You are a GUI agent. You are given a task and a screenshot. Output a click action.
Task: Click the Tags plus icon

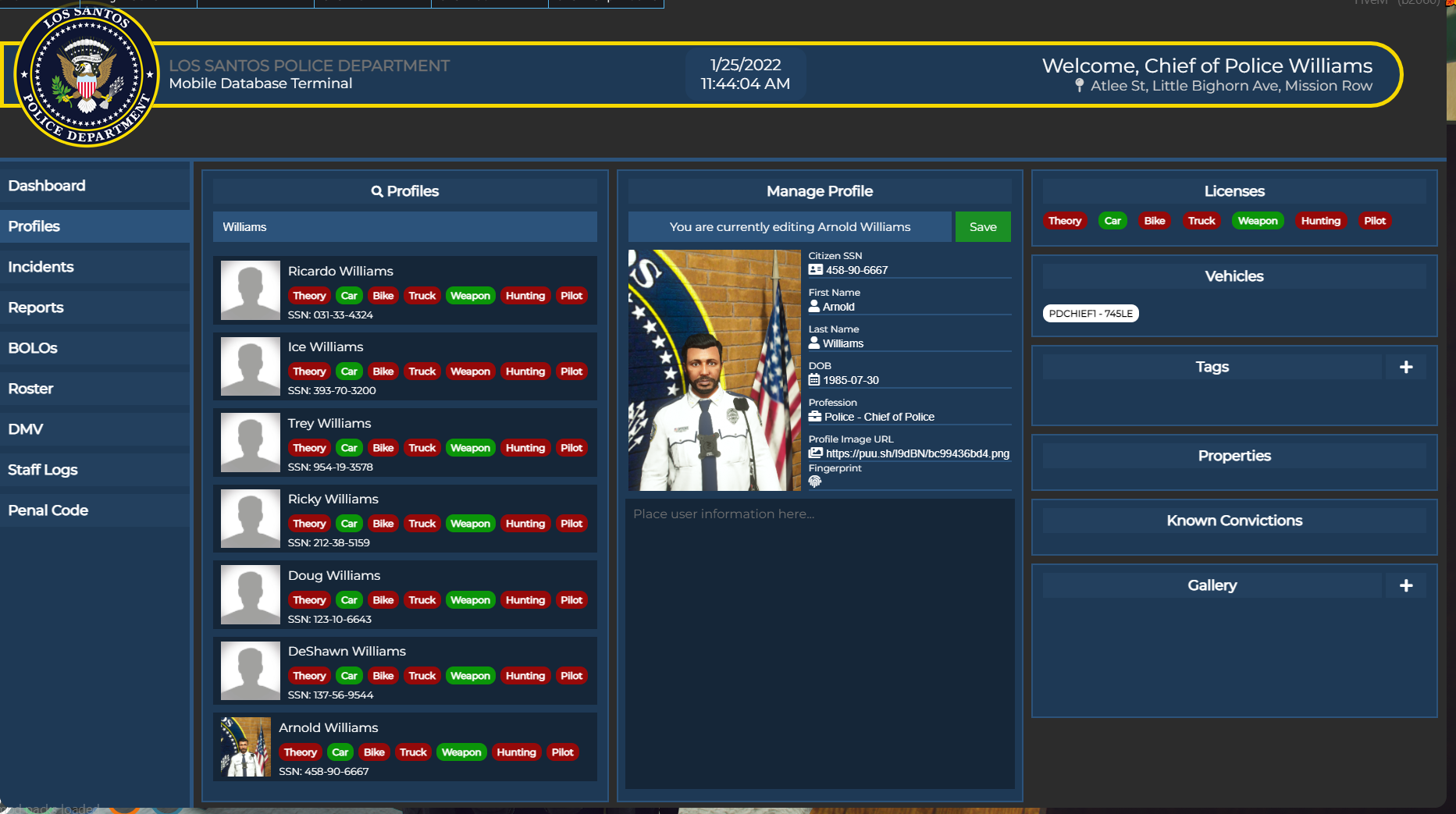coord(1406,367)
